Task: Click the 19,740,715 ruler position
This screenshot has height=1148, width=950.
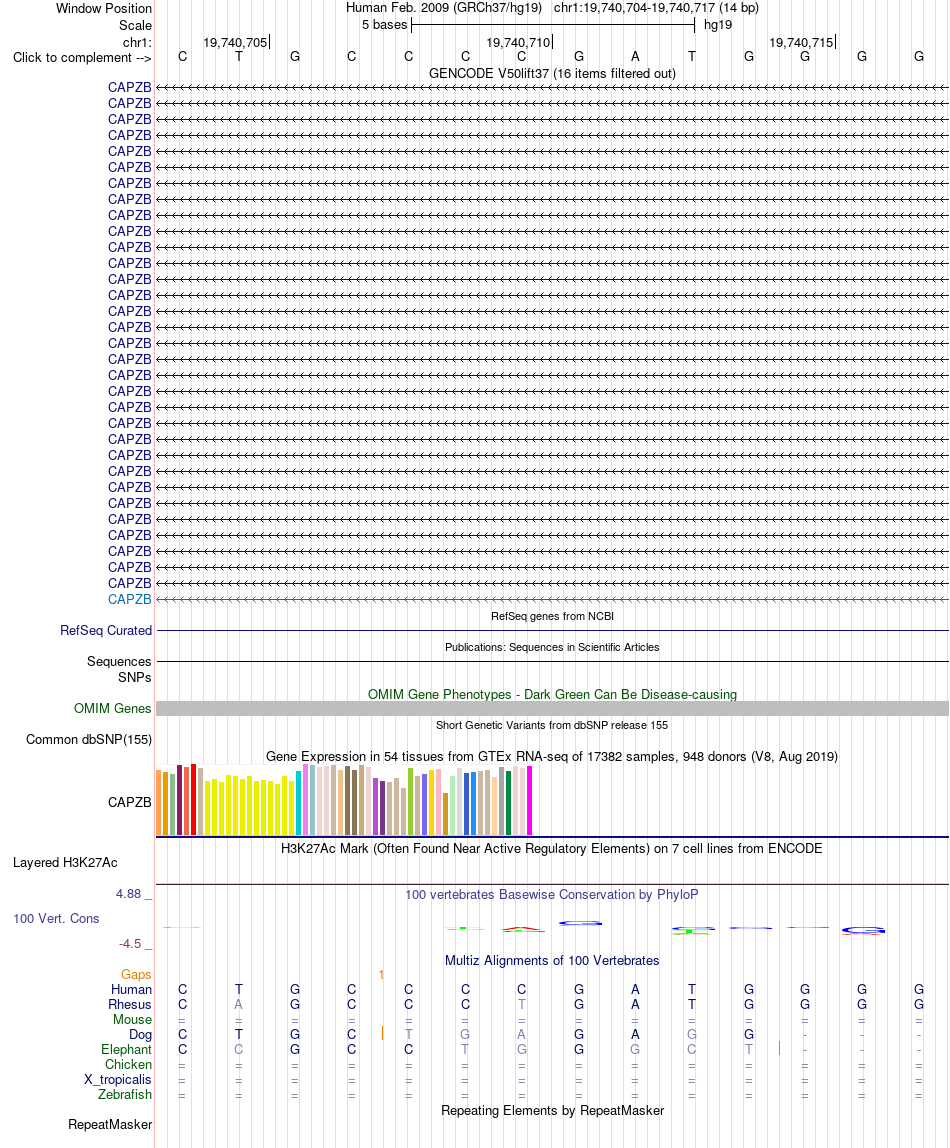Action: 801,42
